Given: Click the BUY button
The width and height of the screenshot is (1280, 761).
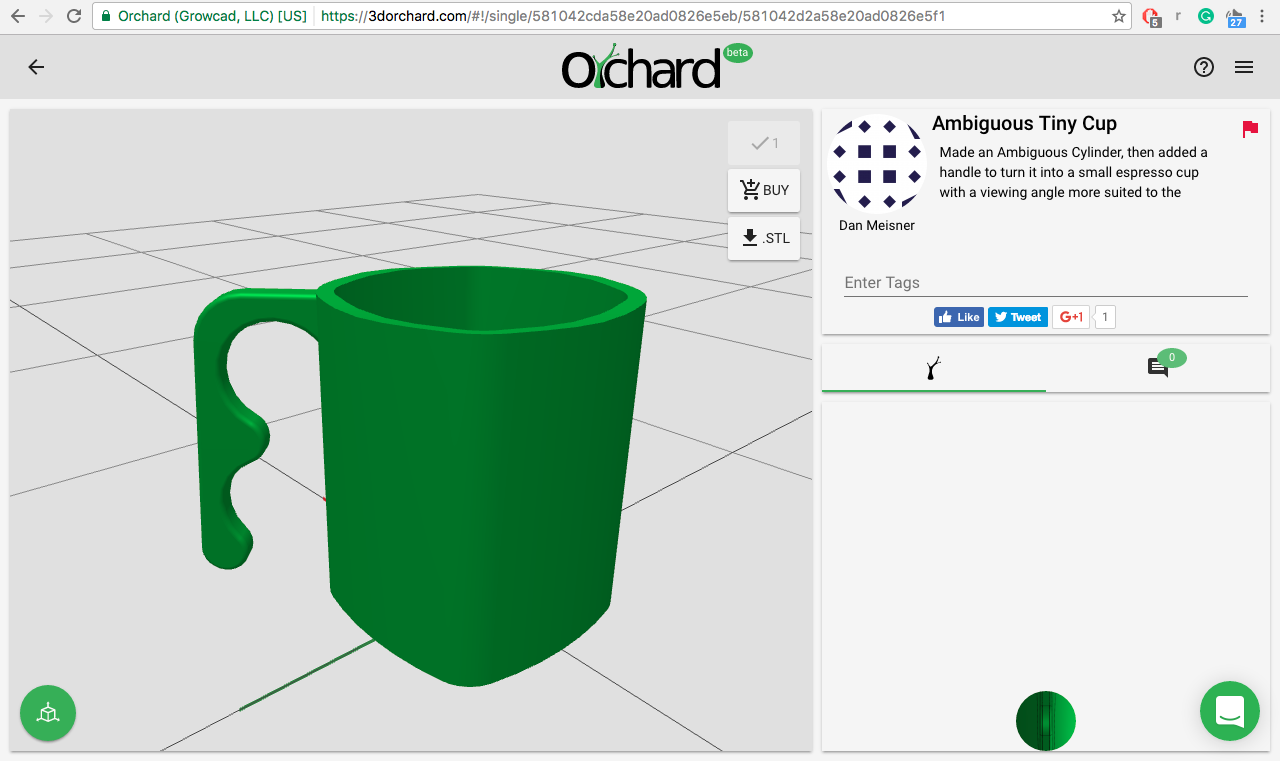Looking at the screenshot, I should [764, 190].
